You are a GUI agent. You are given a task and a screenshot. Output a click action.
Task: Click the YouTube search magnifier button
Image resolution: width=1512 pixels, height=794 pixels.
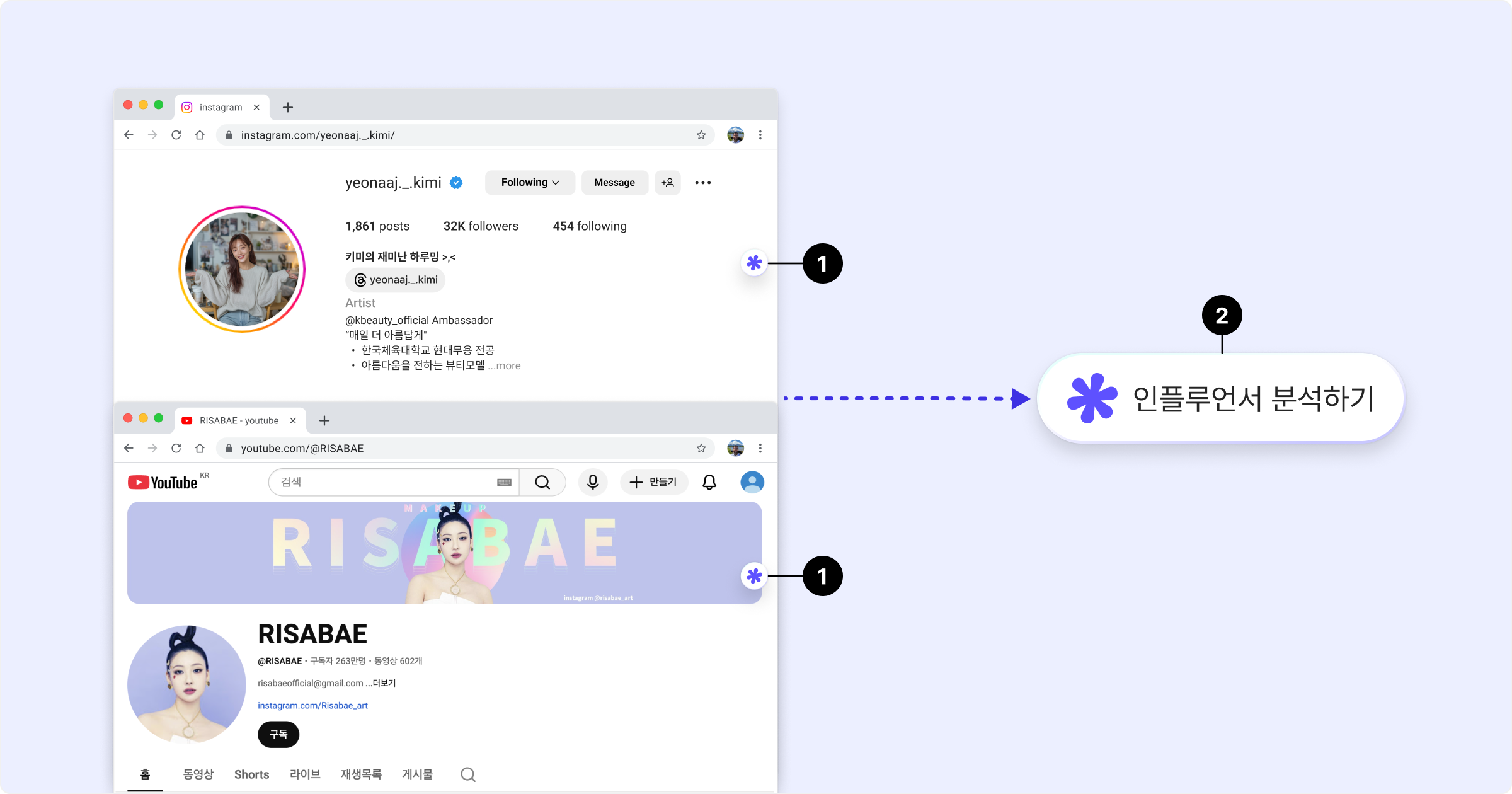pyautogui.click(x=542, y=482)
